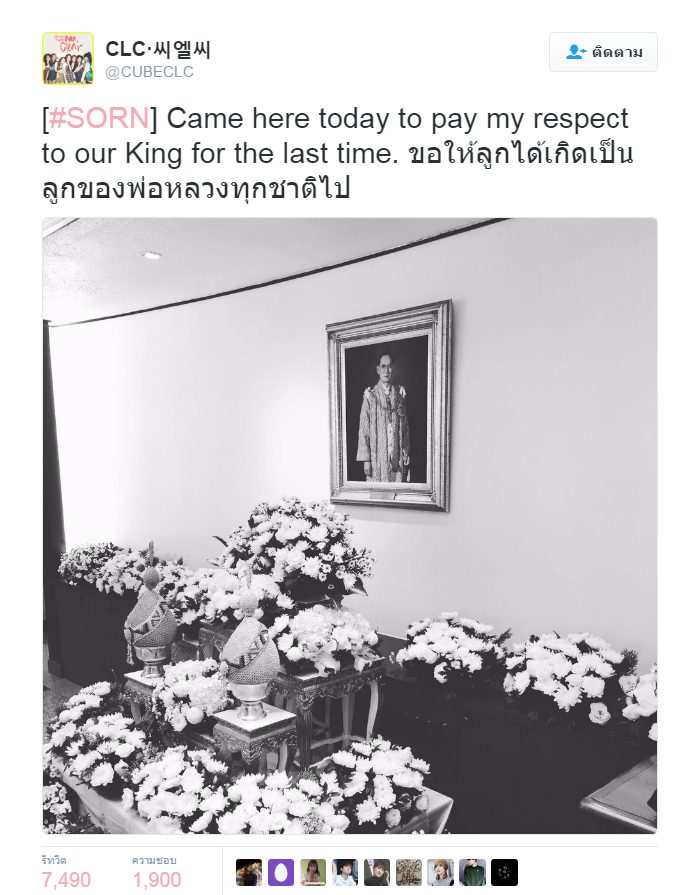
Task: Open the purple egg default avatar
Action: pos(281,873)
